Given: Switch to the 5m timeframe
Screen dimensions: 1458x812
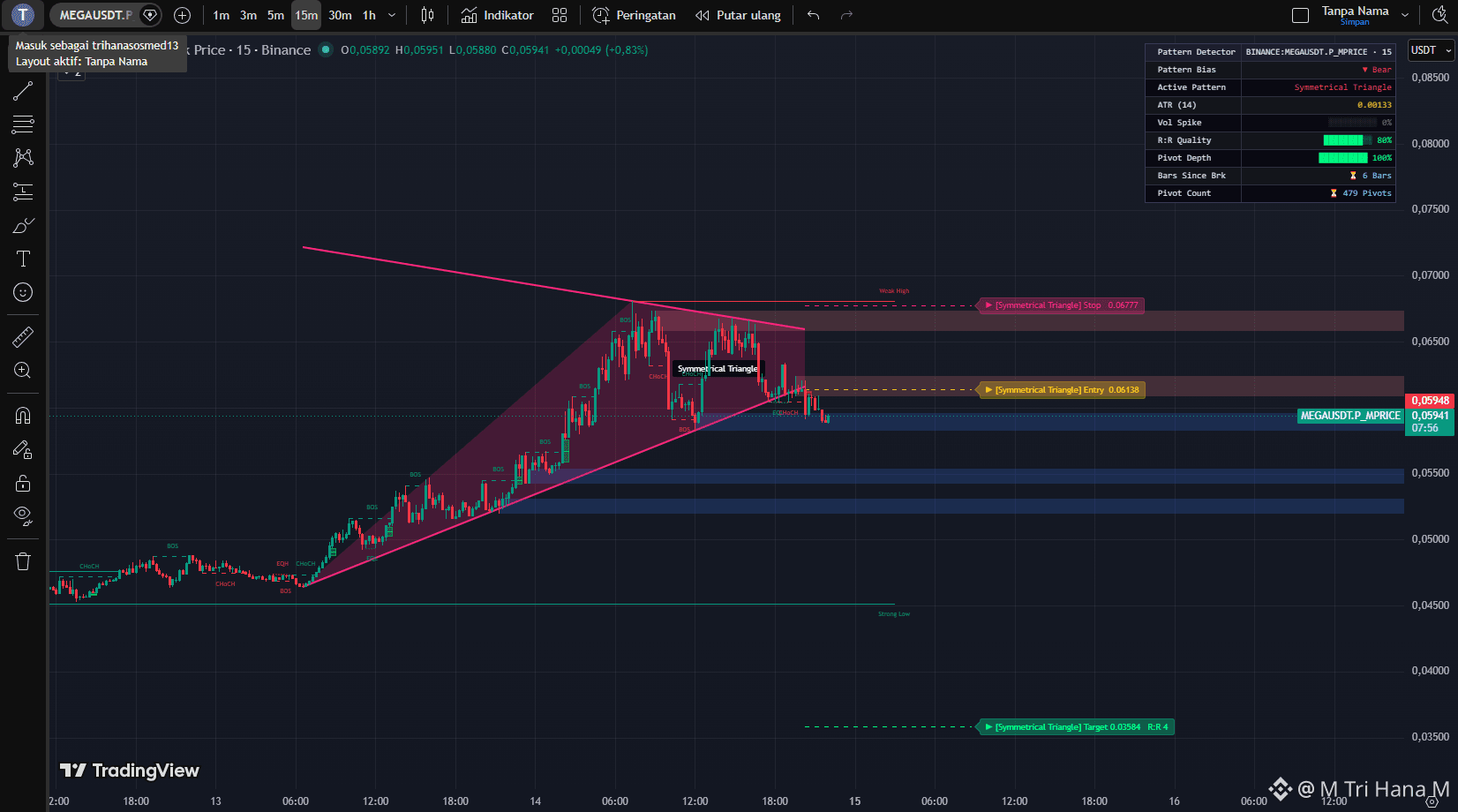Looking at the screenshot, I should 276,15.
